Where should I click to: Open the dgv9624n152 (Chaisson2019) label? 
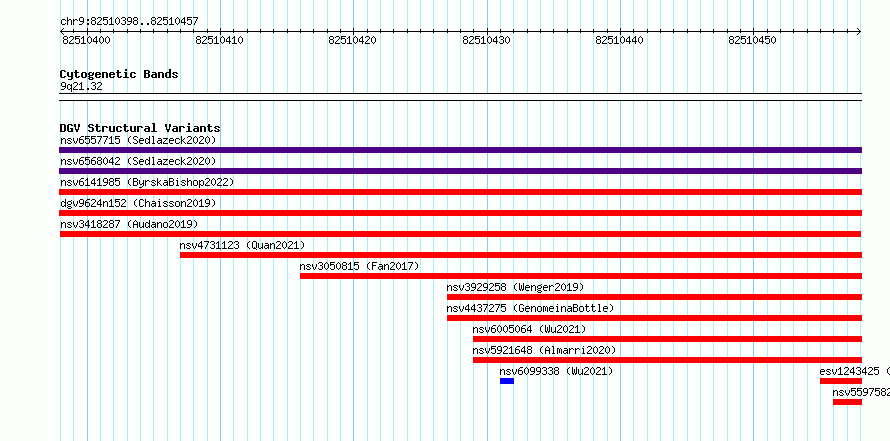(x=138, y=203)
